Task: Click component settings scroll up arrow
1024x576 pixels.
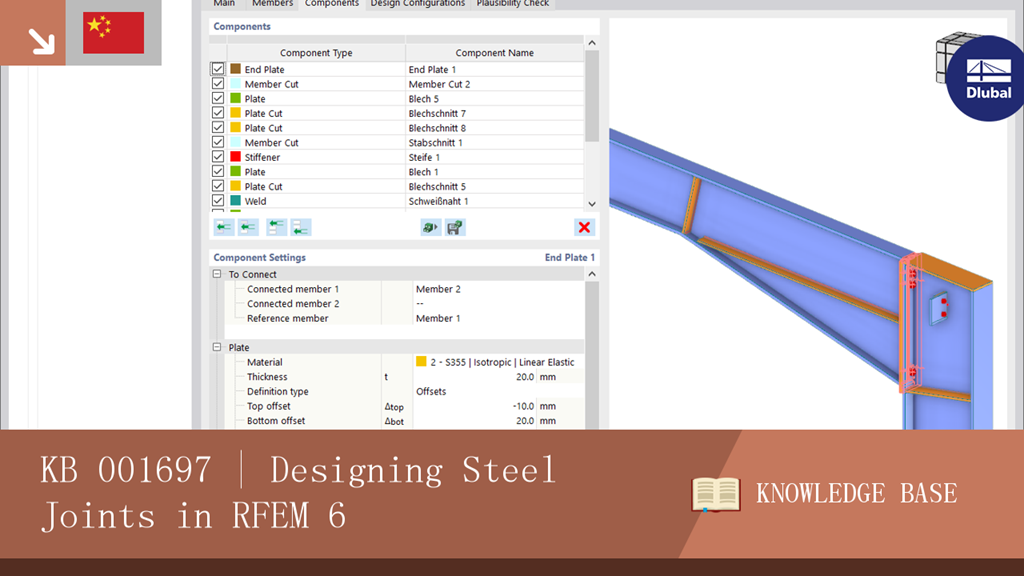Action: click(592, 274)
